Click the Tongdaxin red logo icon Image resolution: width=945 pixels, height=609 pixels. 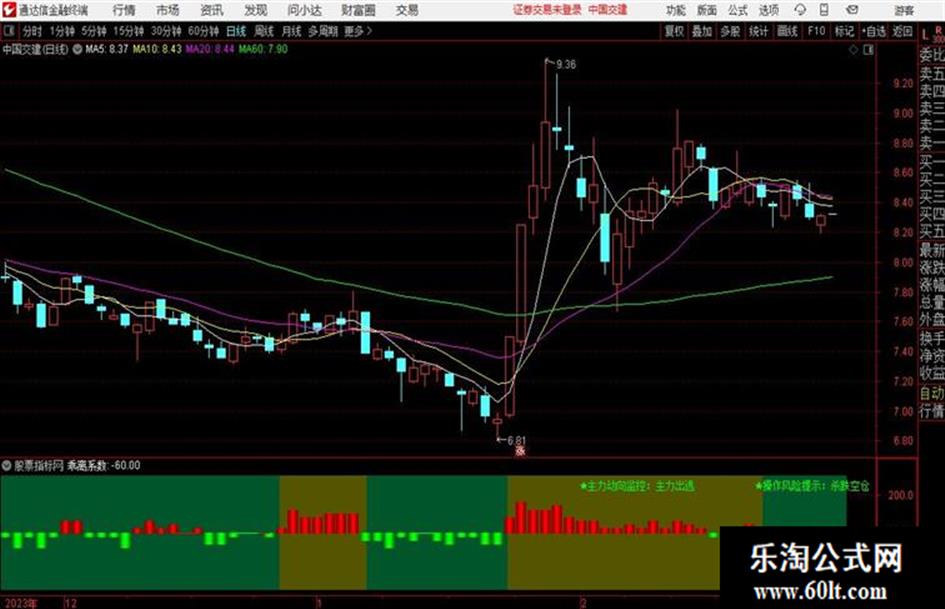(8, 10)
